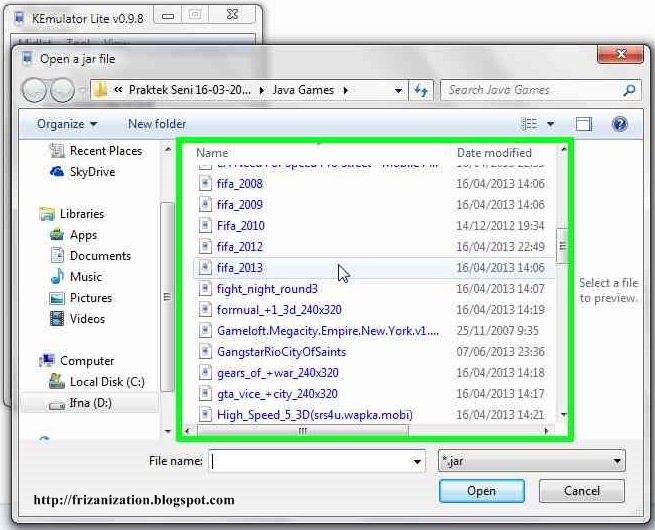Open recent pages dropdown beside navigation arrows

coord(83,90)
